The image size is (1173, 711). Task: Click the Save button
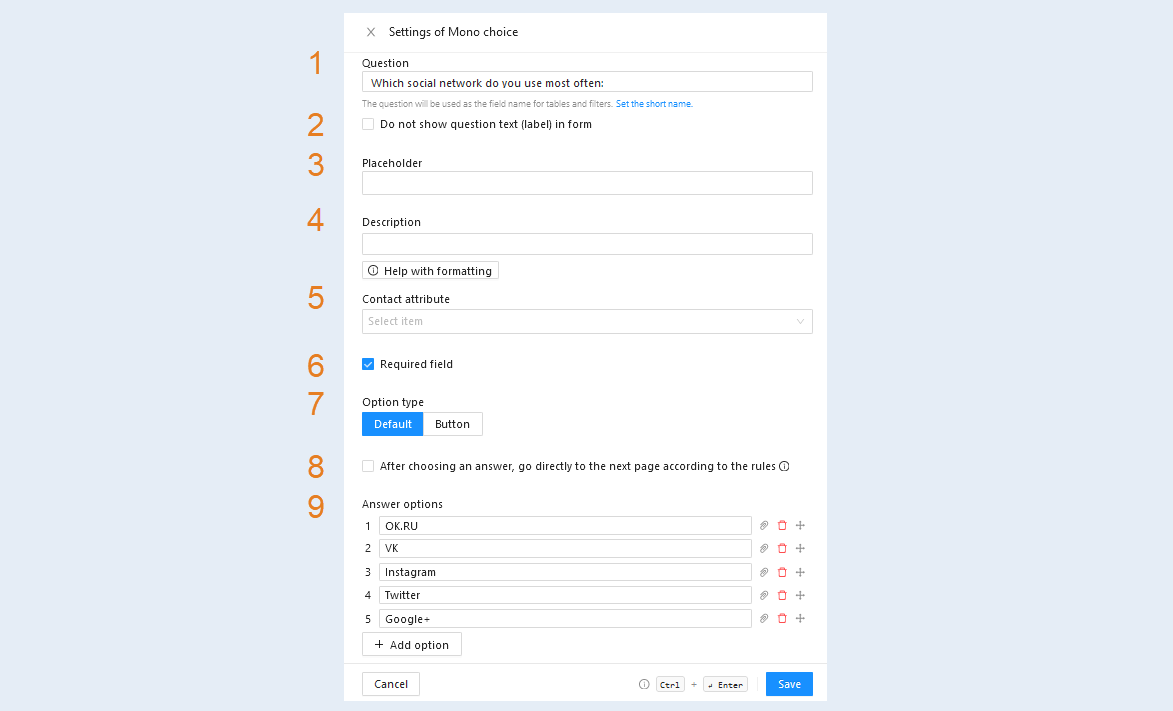(x=789, y=684)
